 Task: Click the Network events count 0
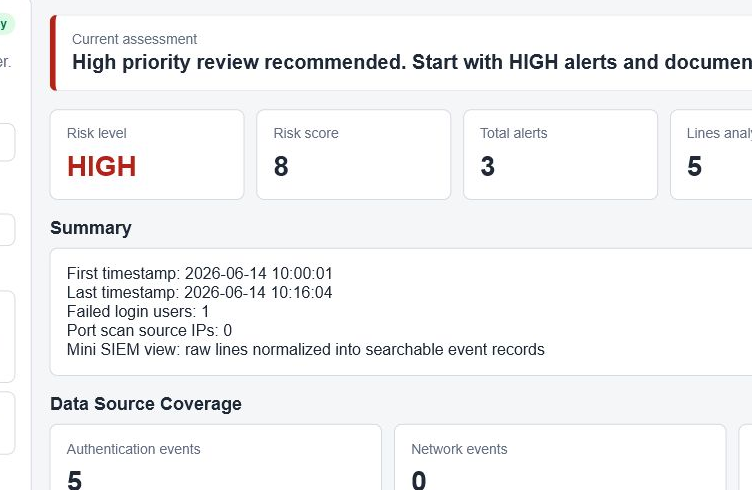click(419, 480)
